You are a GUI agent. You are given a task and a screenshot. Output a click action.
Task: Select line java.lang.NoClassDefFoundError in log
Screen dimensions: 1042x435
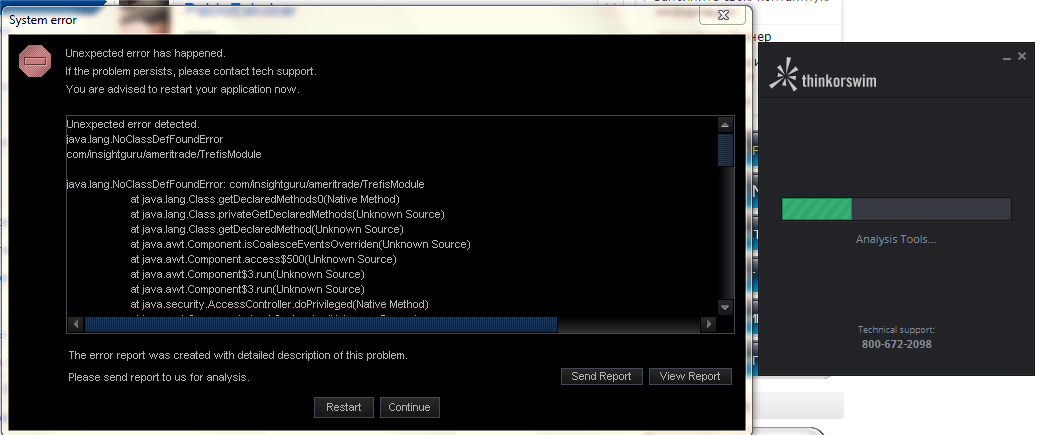(x=145, y=139)
